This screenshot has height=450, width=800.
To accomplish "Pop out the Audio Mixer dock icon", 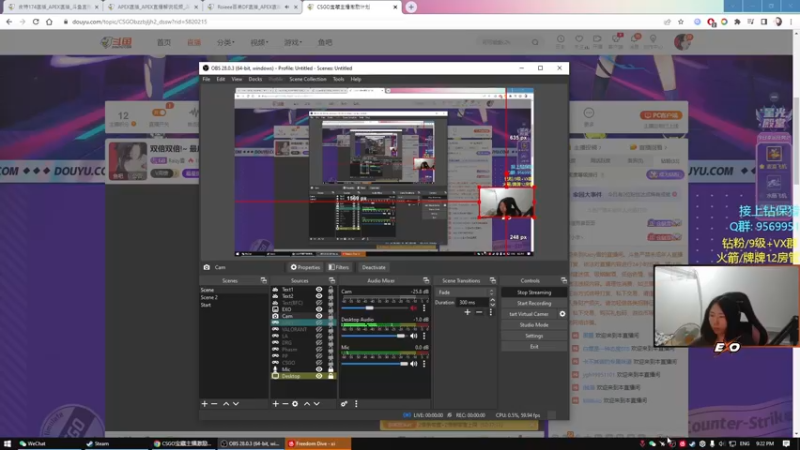I will pos(426,281).
